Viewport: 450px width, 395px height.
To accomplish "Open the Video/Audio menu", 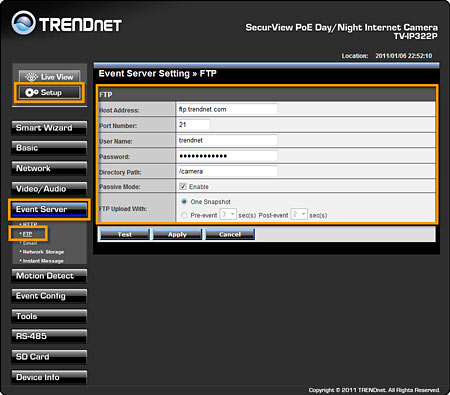I will click(x=49, y=189).
